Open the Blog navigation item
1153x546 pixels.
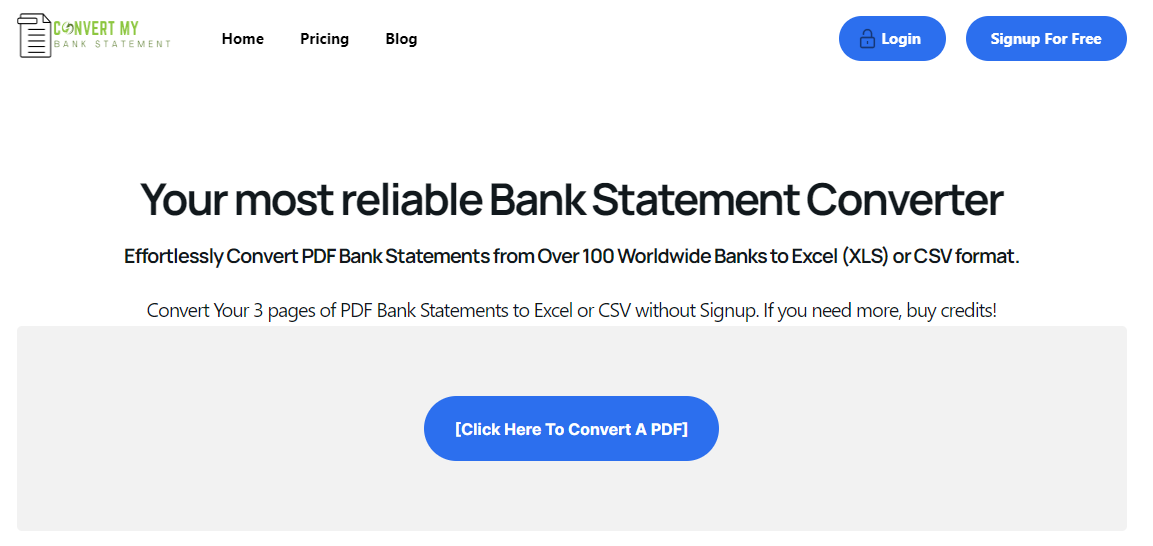[x=401, y=39]
